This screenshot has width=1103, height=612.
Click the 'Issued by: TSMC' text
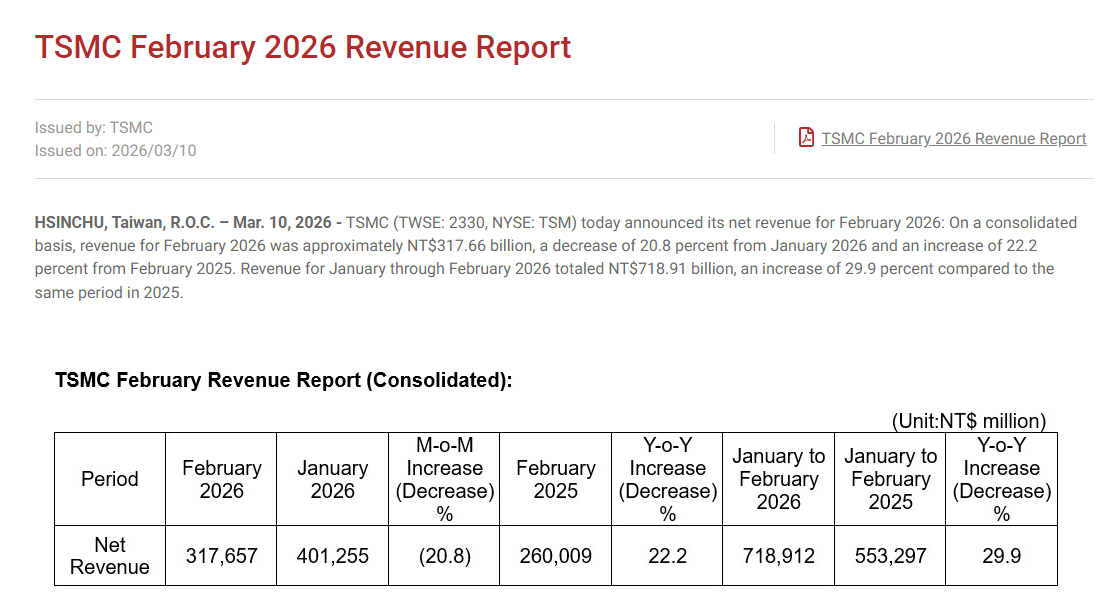(94, 127)
